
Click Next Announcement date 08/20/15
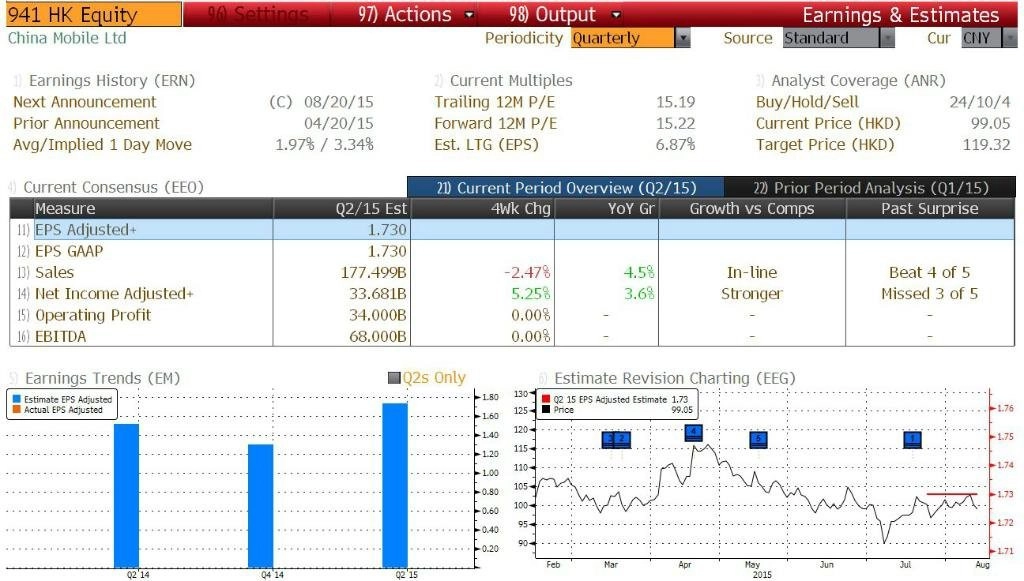click(339, 102)
